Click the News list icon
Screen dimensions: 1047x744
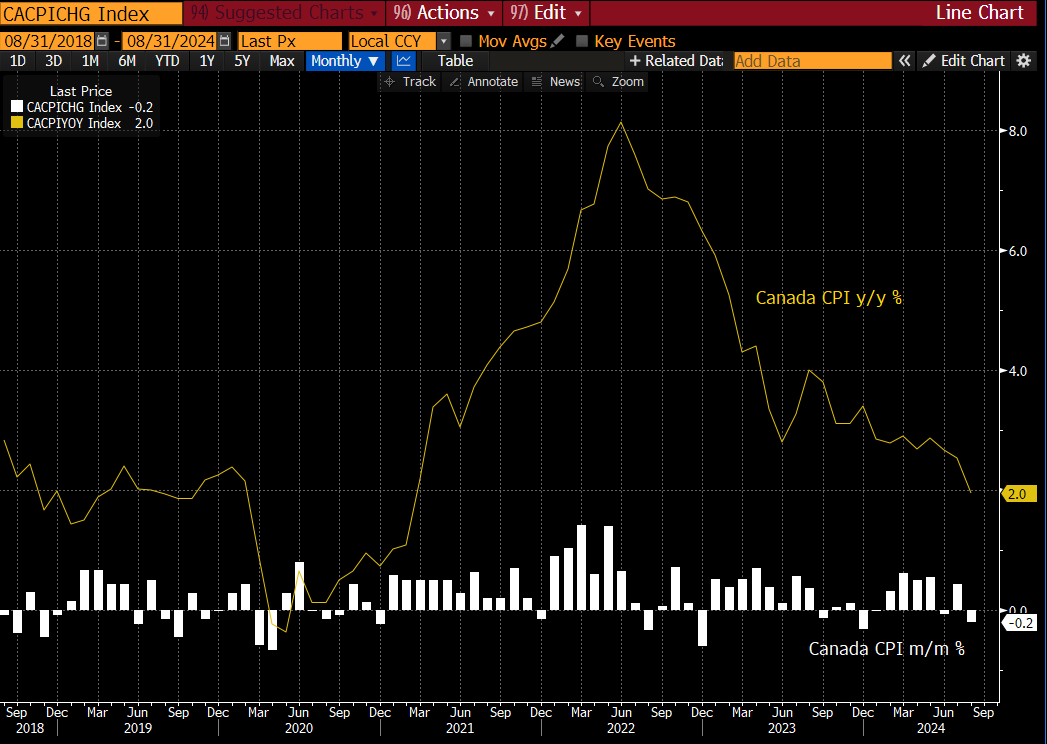click(x=536, y=81)
